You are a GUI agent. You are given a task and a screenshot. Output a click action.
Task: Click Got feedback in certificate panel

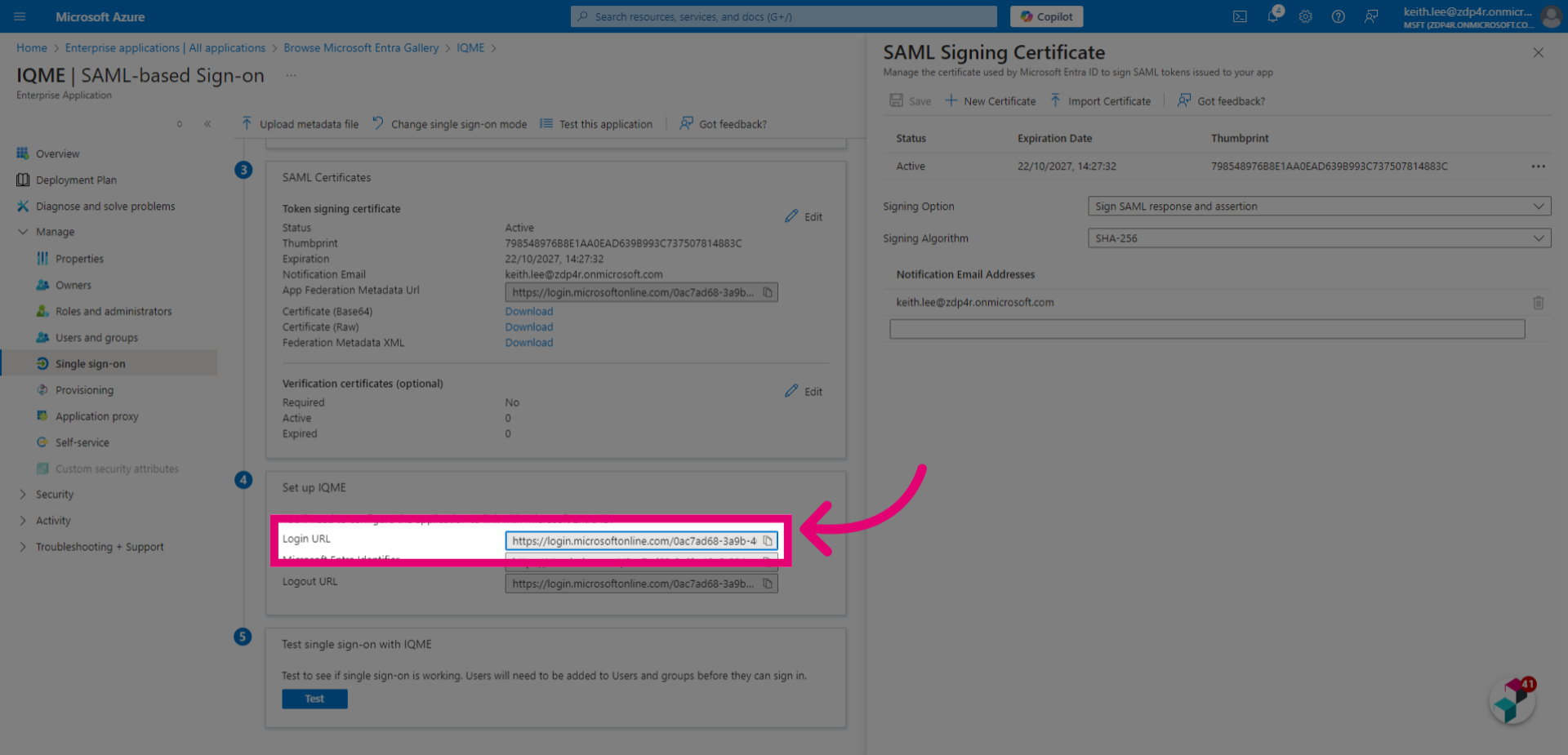coord(1221,100)
